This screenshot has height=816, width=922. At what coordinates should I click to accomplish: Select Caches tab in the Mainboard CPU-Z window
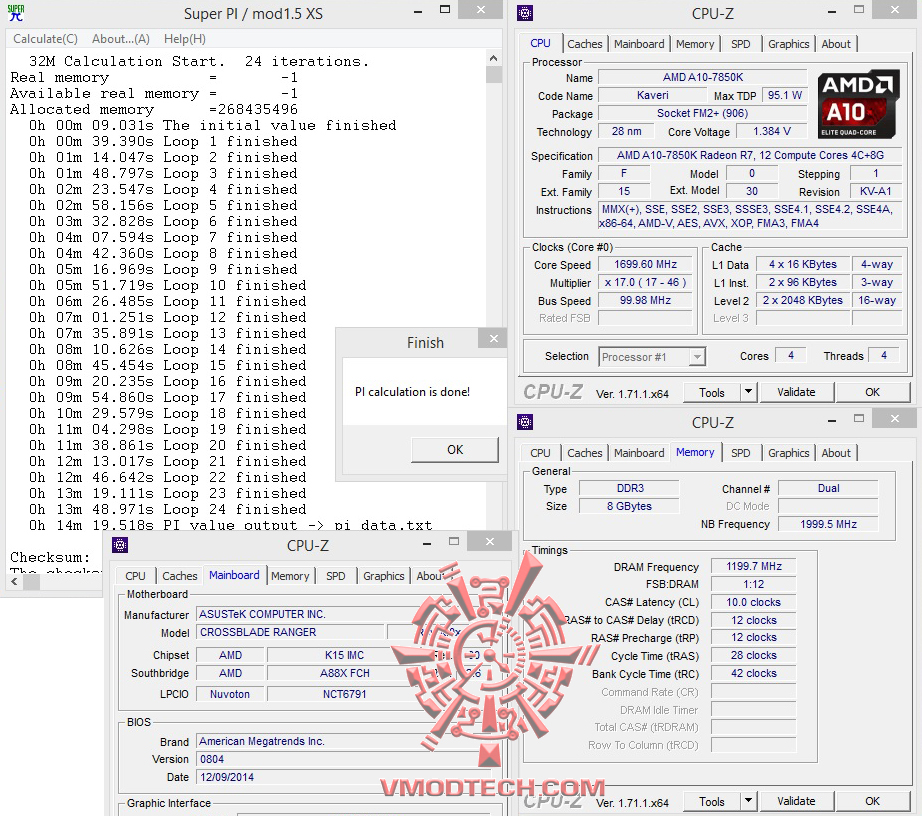(179, 576)
